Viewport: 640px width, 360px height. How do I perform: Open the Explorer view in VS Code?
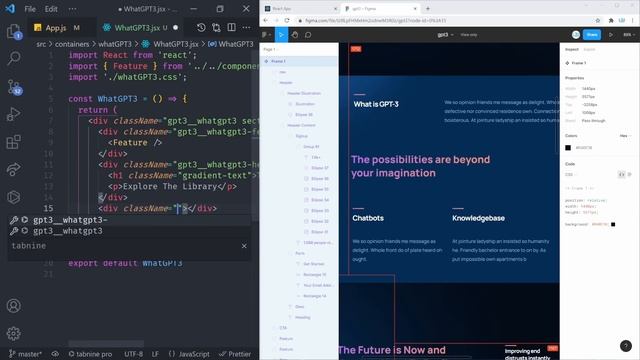click(x=13, y=31)
